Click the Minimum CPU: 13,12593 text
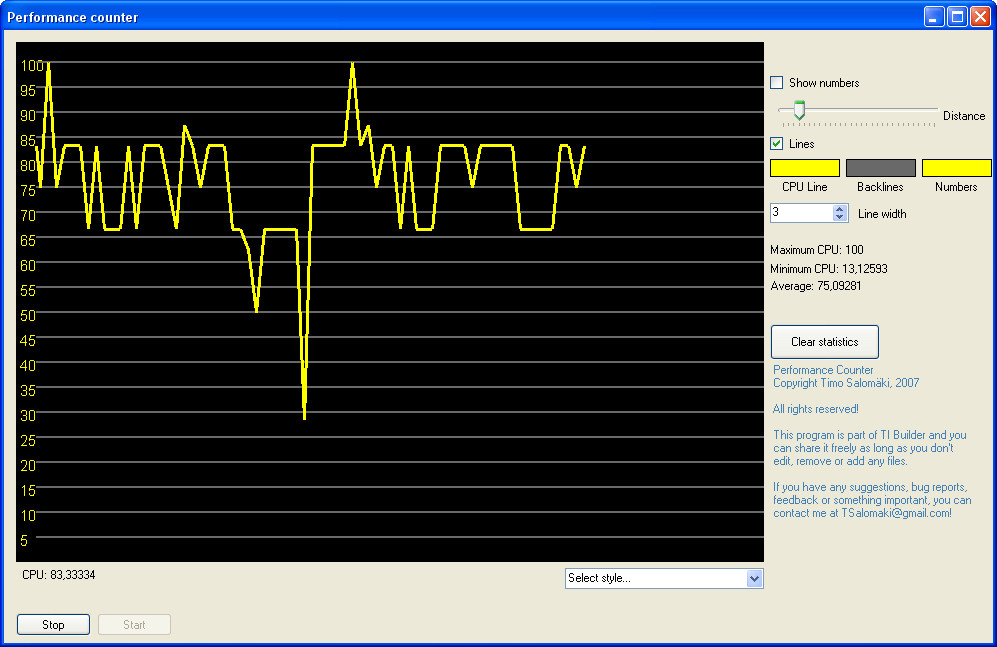This screenshot has height=647, width=997. pyautogui.click(x=829, y=269)
